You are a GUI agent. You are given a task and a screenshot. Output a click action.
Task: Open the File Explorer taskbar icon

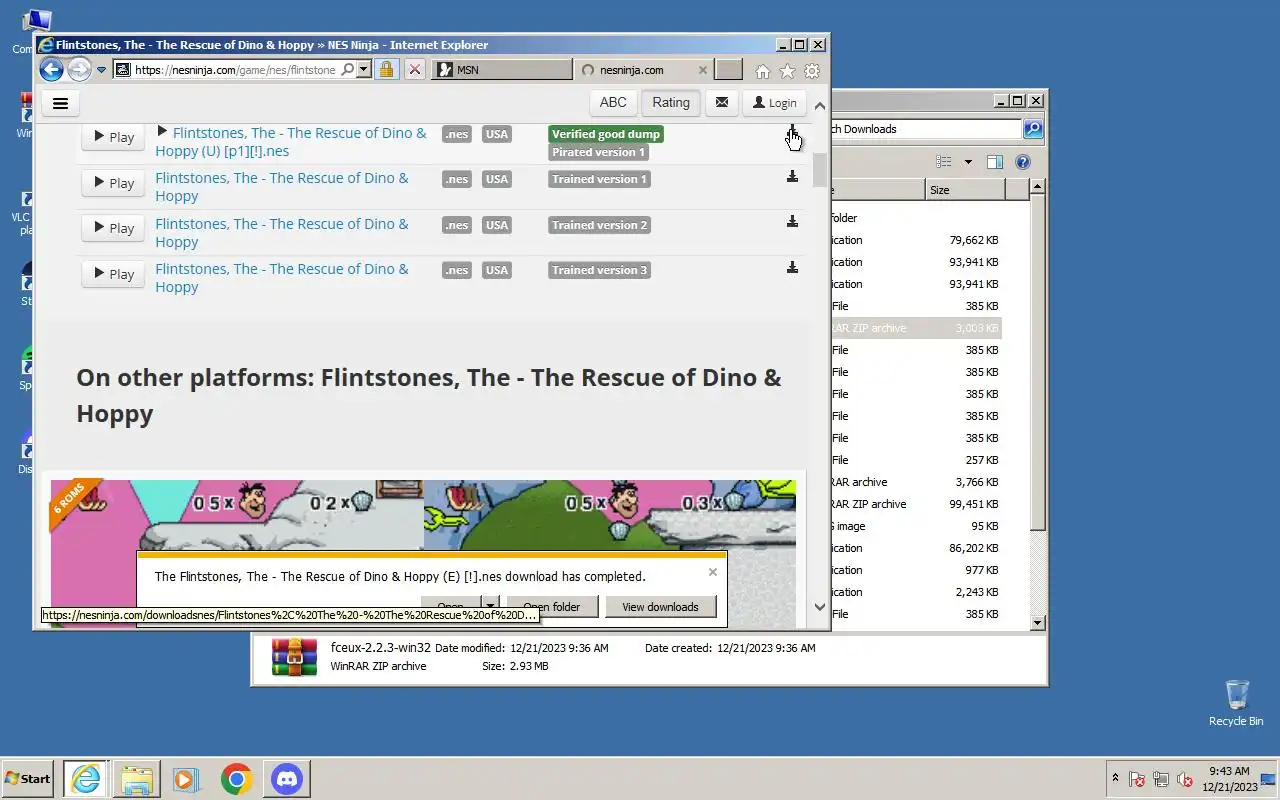click(136, 778)
